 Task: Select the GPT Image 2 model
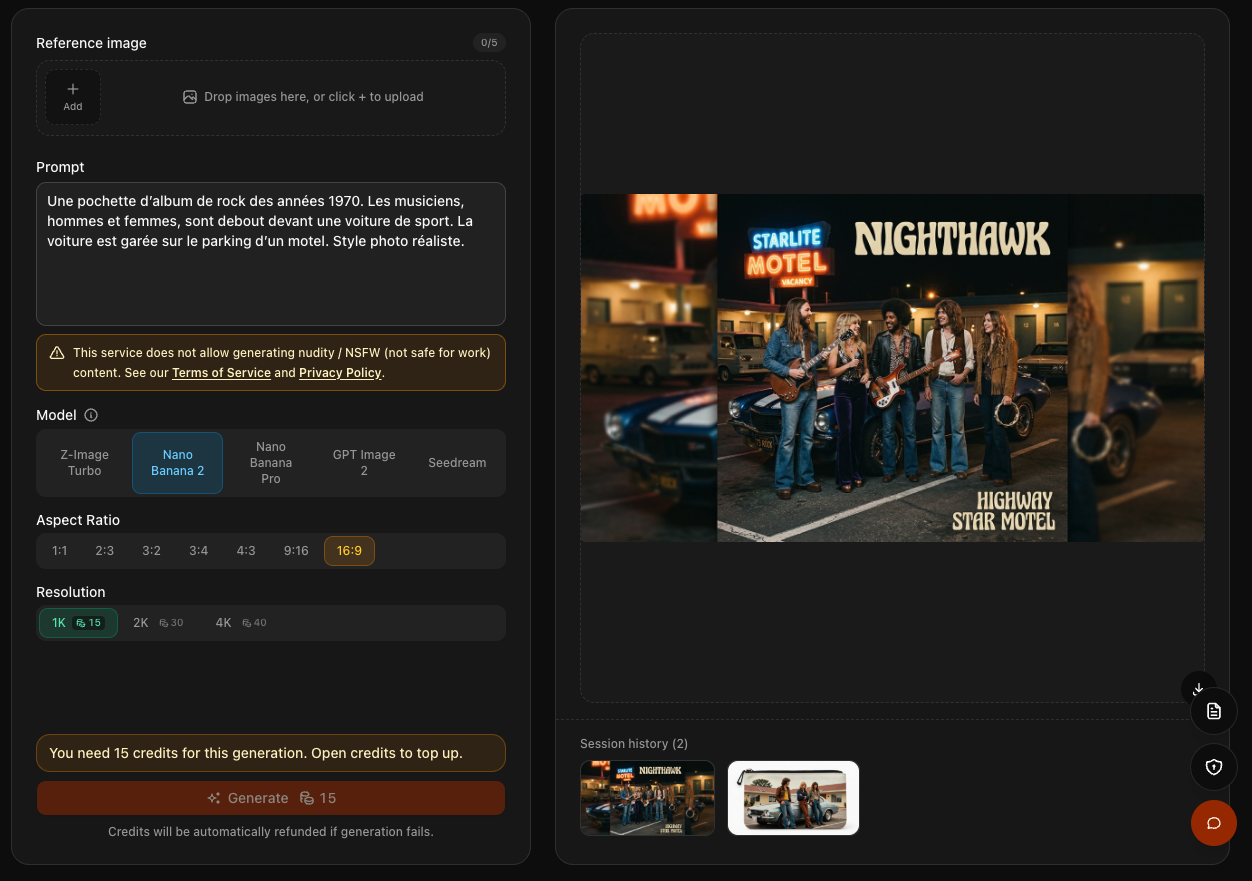pyautogui.click(x=364, y=463)
